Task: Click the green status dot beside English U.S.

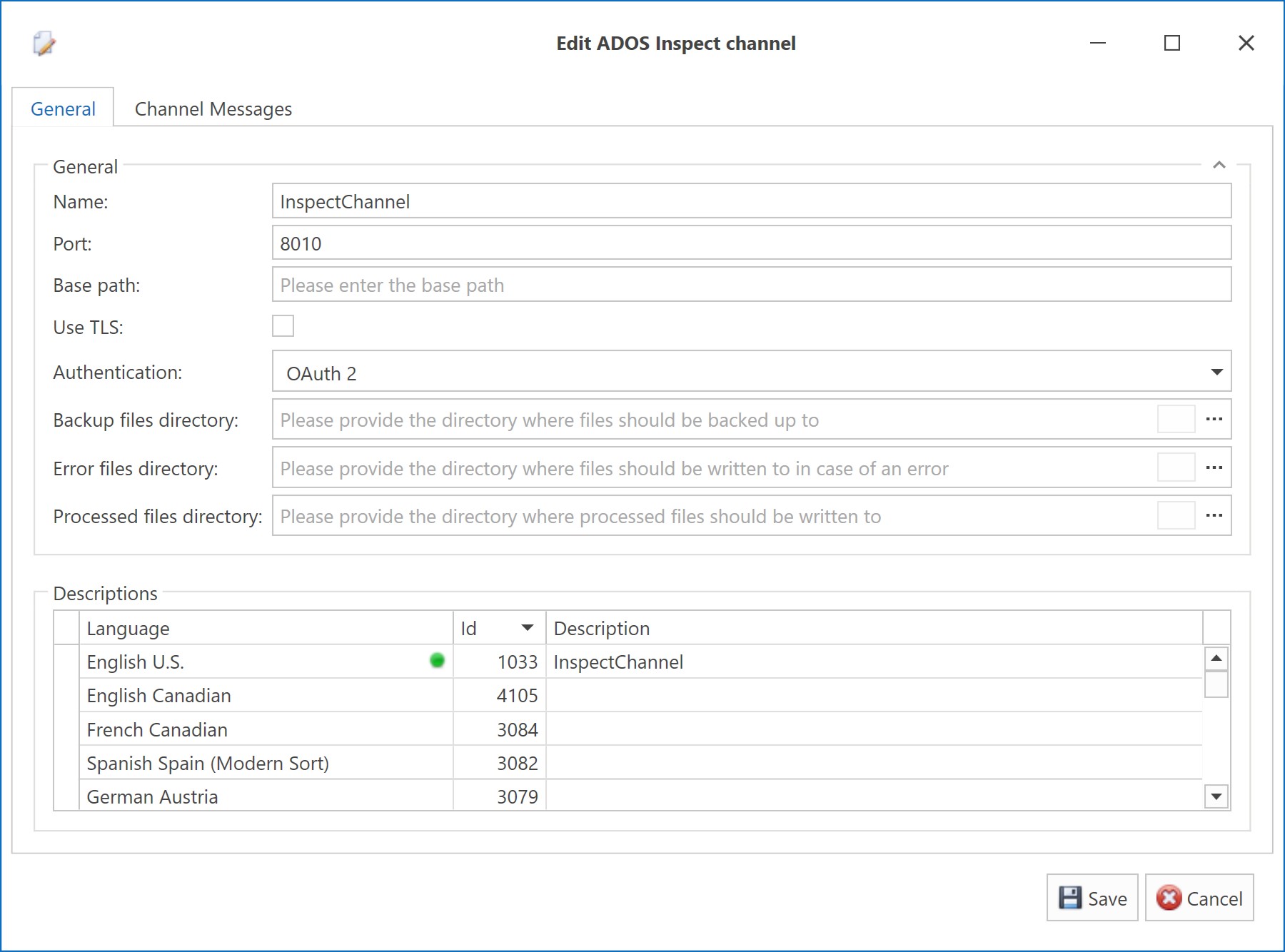Action: (x=438, y=662)
